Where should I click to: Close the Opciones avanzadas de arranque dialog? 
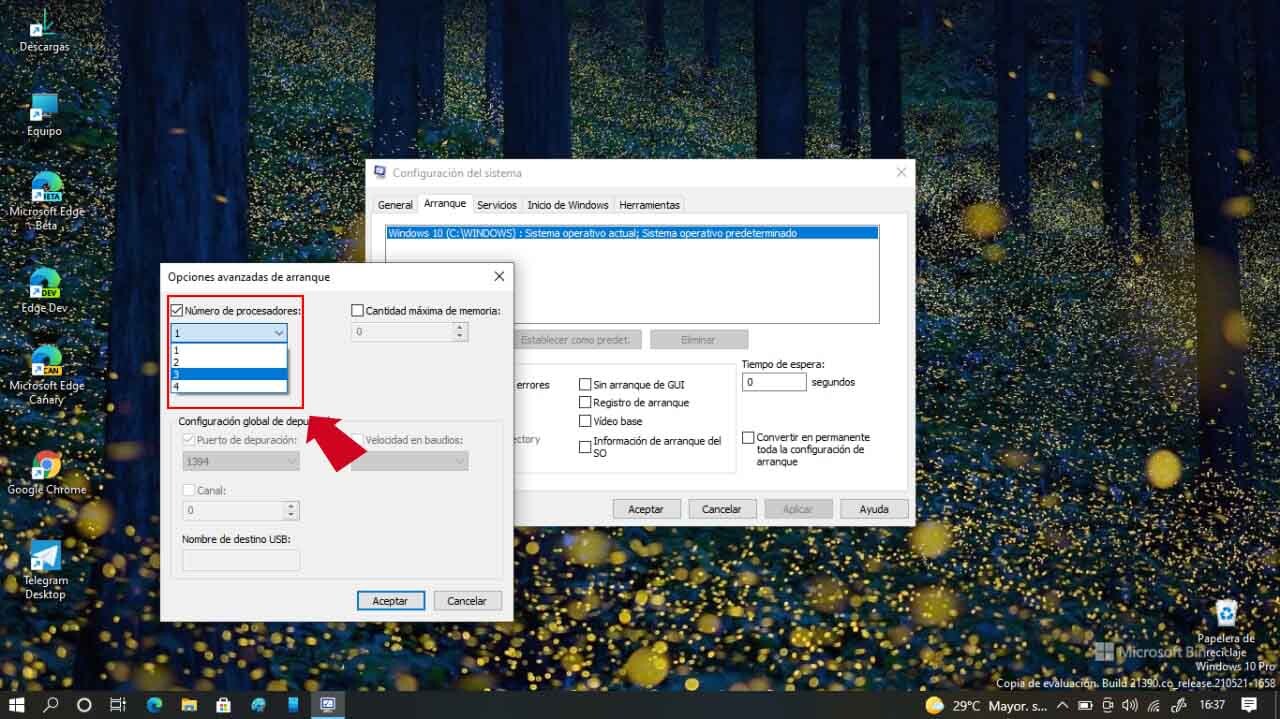(499, 276)
